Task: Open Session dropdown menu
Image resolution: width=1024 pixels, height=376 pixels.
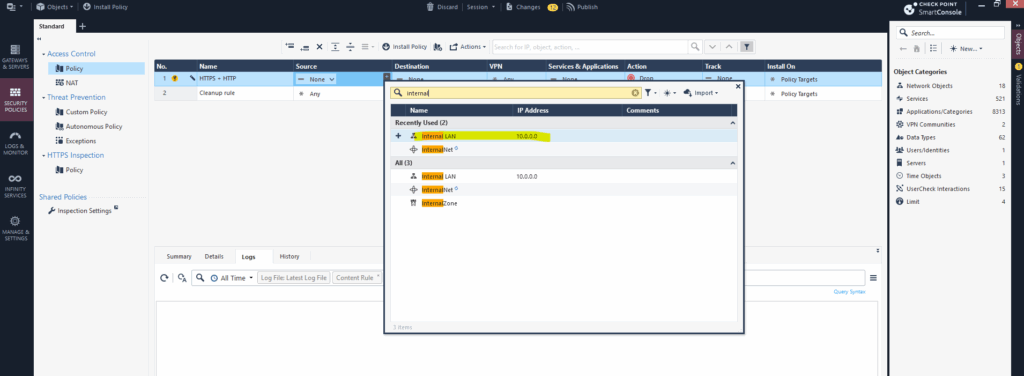Action: [x=481, y=7]
